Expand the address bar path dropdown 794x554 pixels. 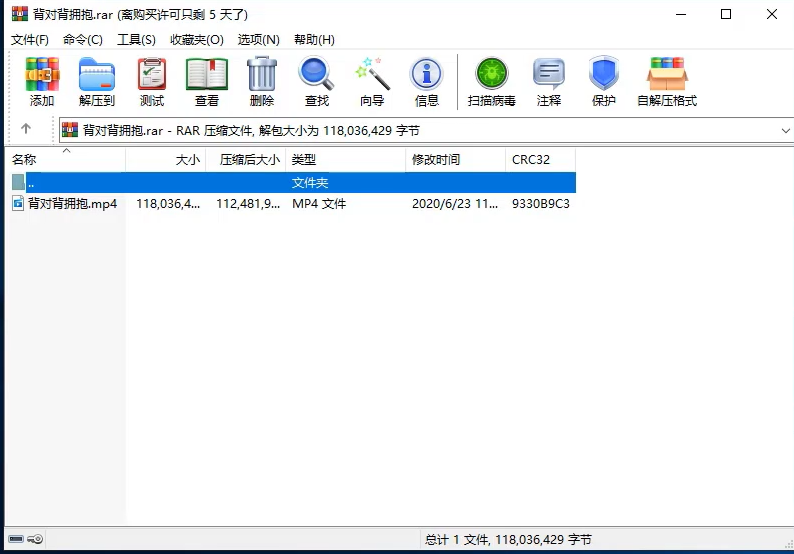coord(785,130)
